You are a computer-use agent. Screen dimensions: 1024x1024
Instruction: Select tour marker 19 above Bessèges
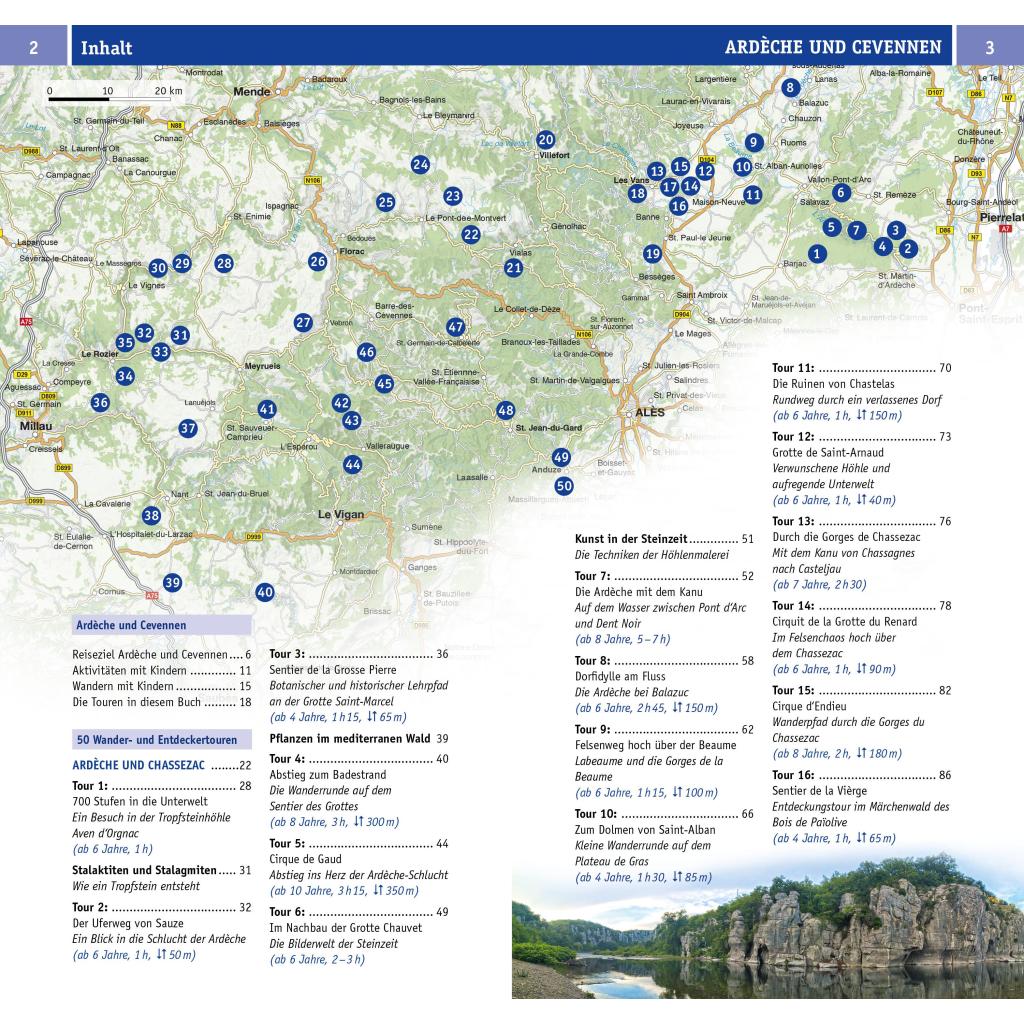click(652, 254)
